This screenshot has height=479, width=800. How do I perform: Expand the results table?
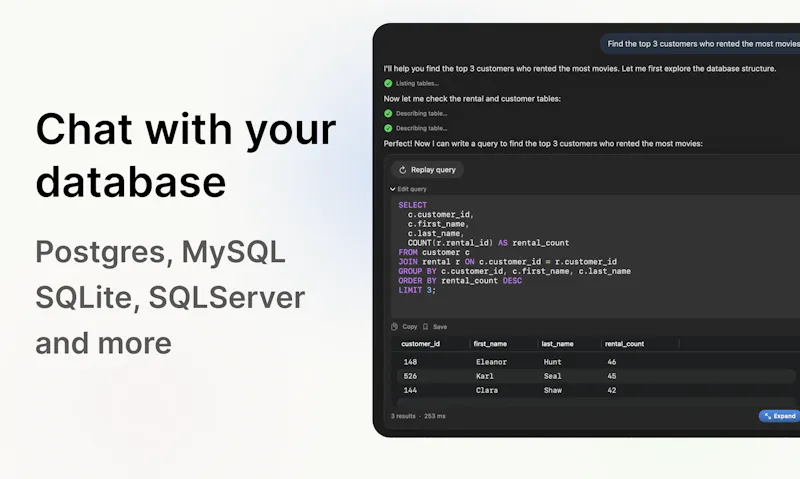pos(780,416)
